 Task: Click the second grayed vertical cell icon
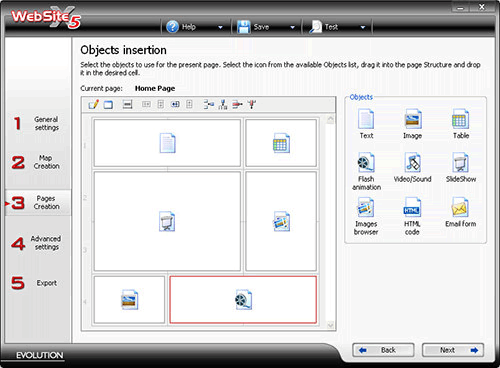189,104
